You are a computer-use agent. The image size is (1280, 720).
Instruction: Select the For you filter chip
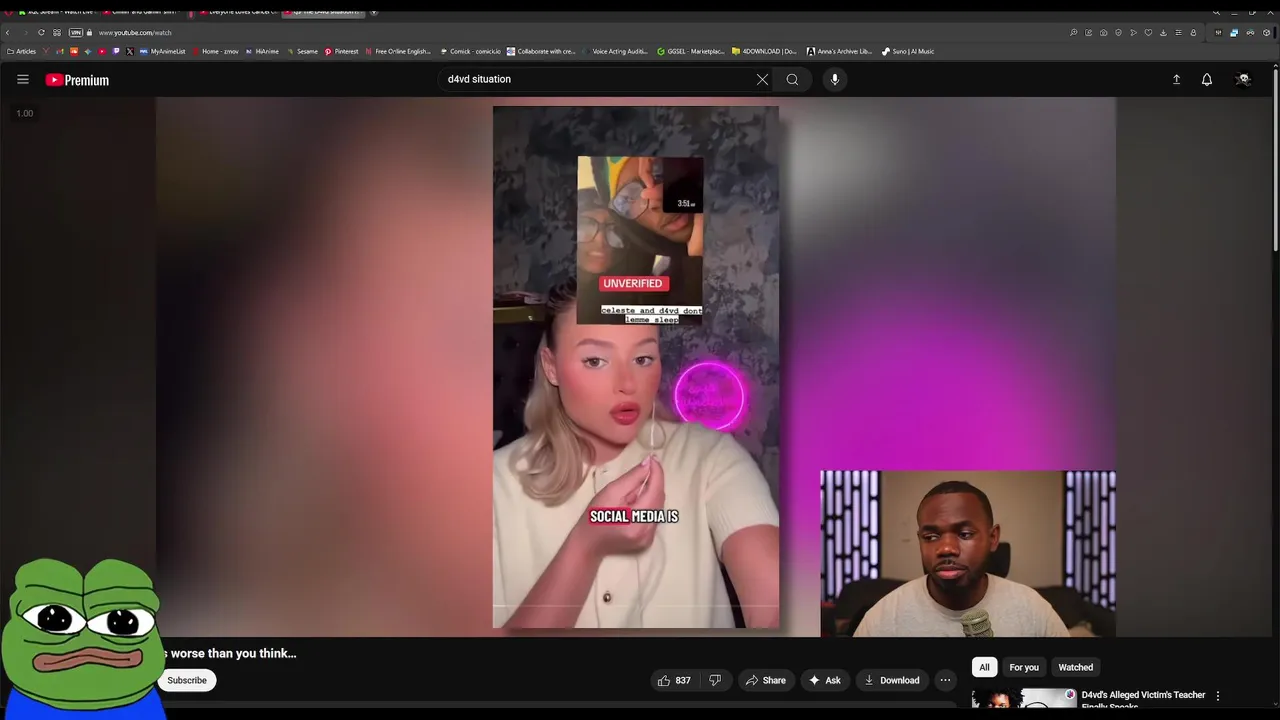pos(1024,667)
